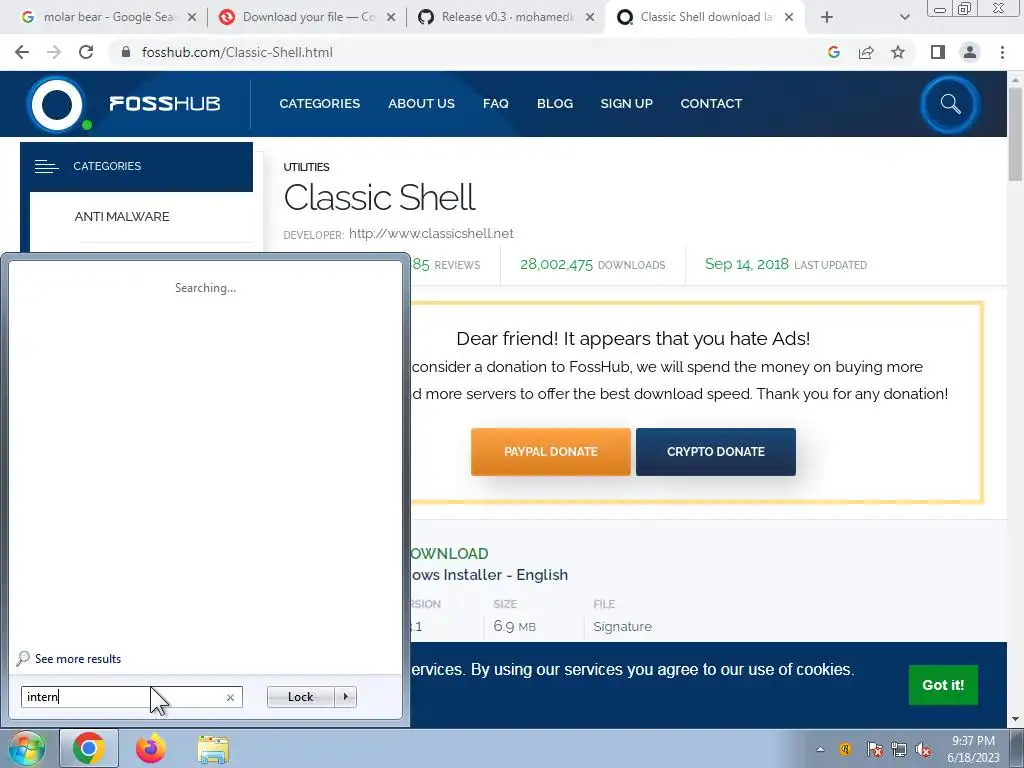Open Chrome from the taskbar
The image size is (1024, 768).
pos(89,748)
